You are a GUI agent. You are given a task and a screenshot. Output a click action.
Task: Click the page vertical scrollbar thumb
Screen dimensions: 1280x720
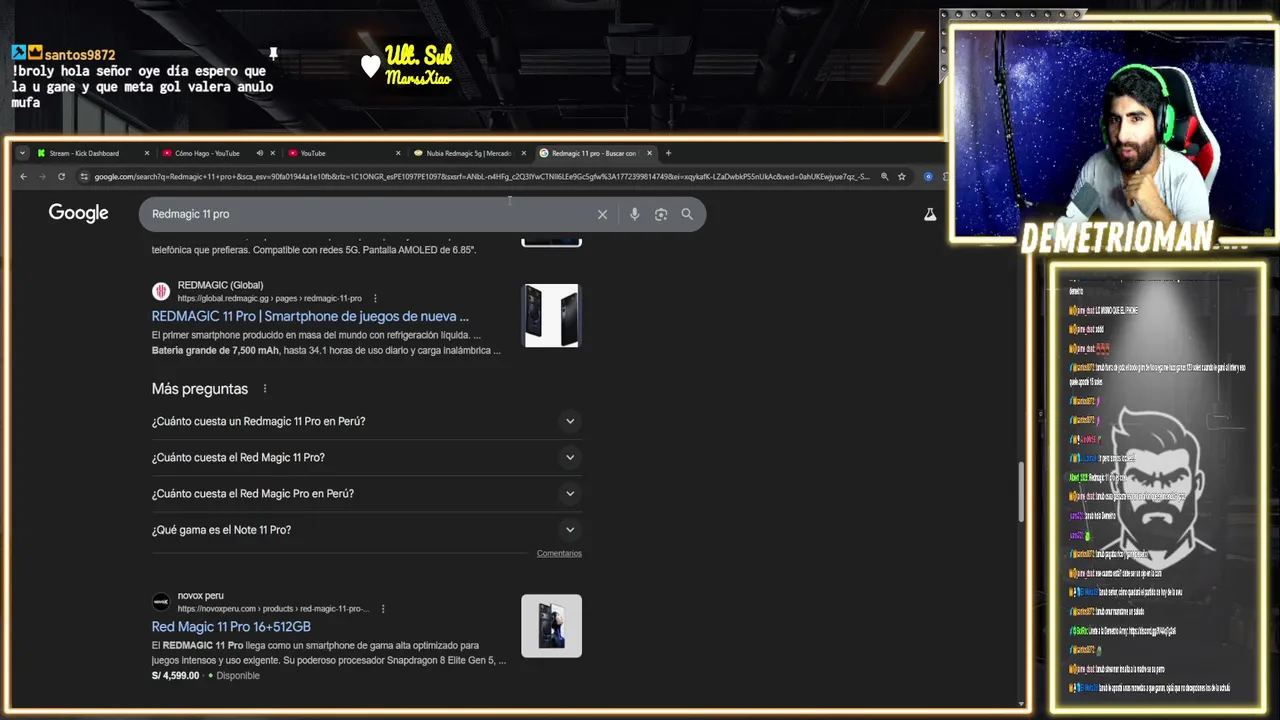pos(1021,492)
